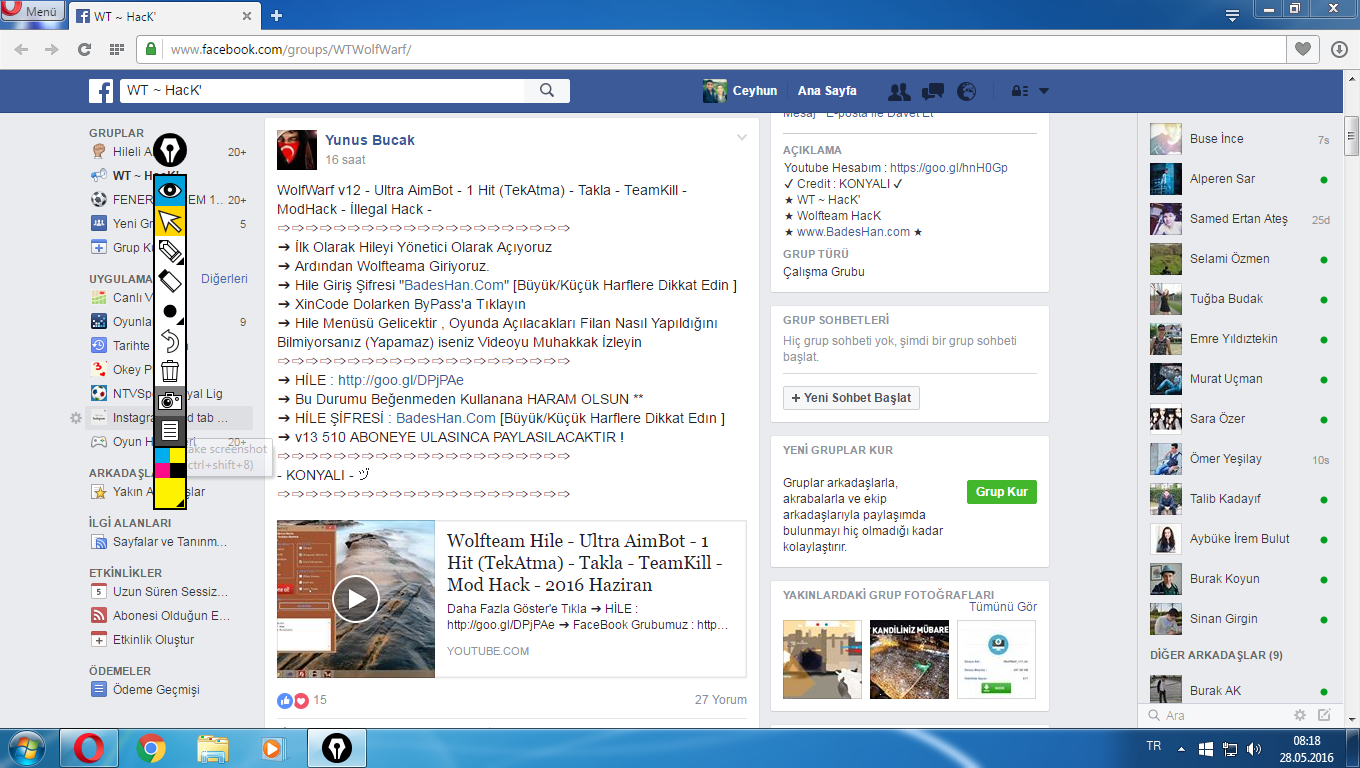The height and width of the screenshot is (768, 1360).
Task: Click the Facebook logo icon
Action: pyautogui.click(x=101, y=91)
